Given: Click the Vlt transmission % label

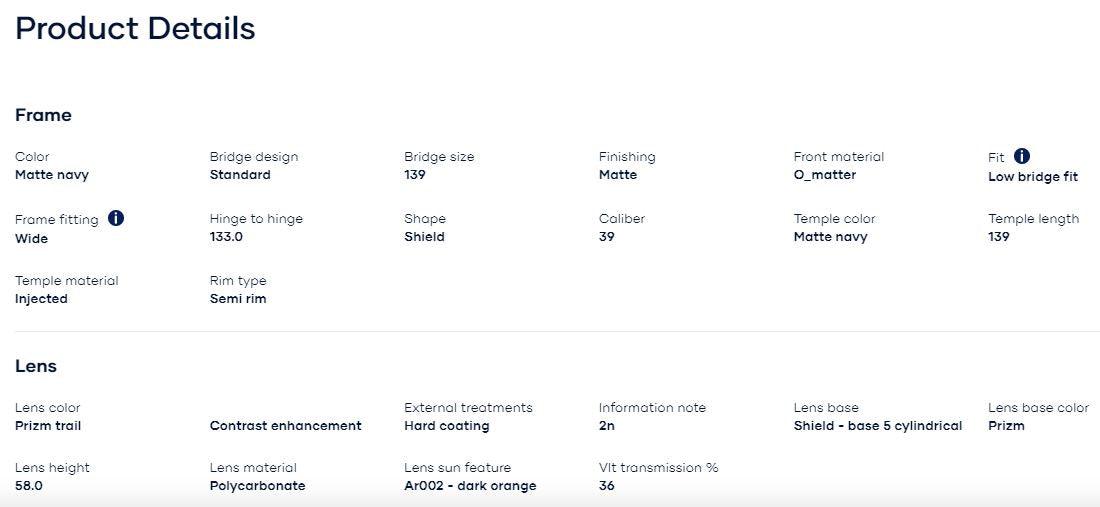Looking at the screenshot, I should pyautogui.click(x=658, y=468).
